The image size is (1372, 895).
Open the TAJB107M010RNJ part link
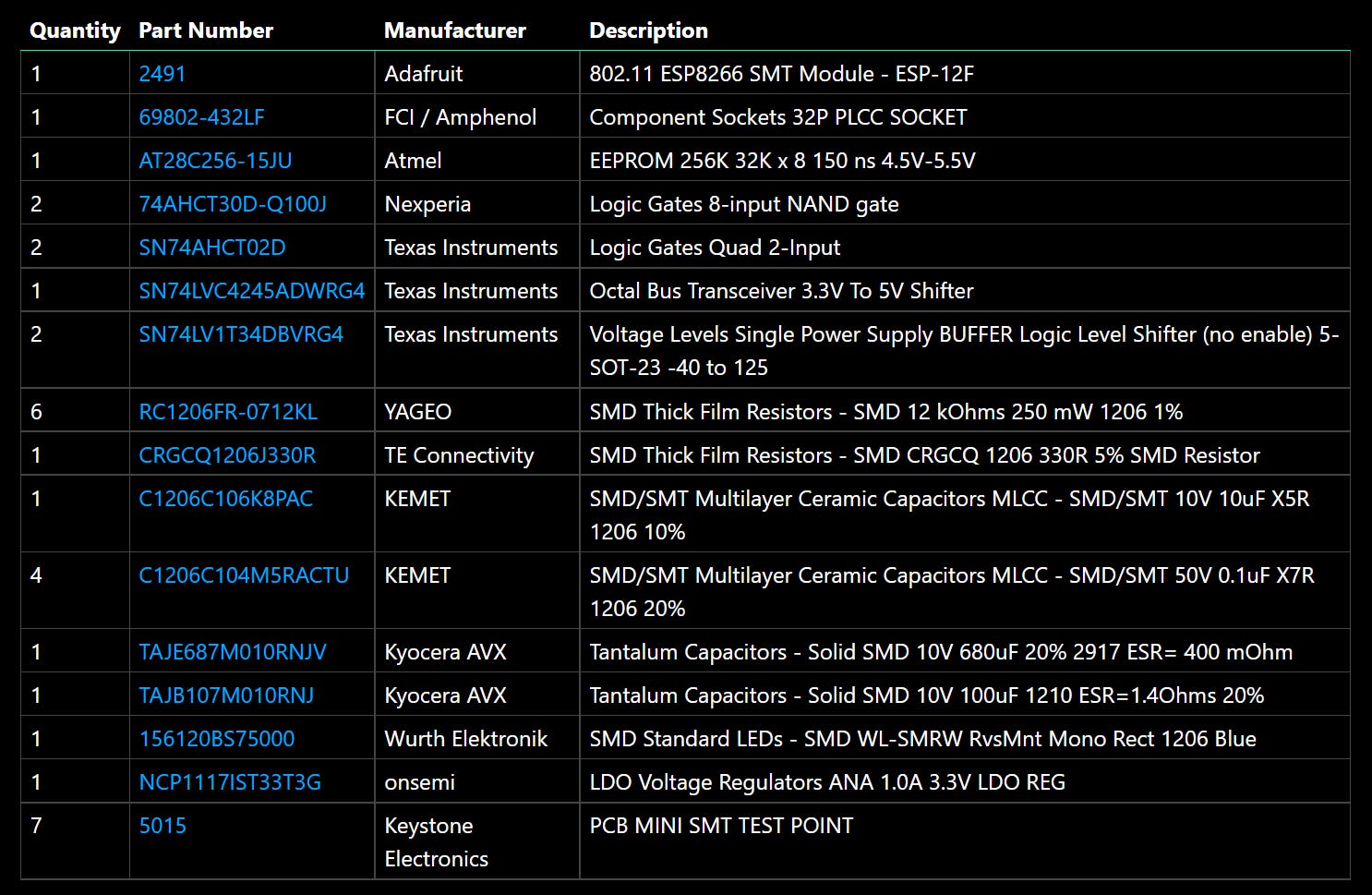coord(226,695)
